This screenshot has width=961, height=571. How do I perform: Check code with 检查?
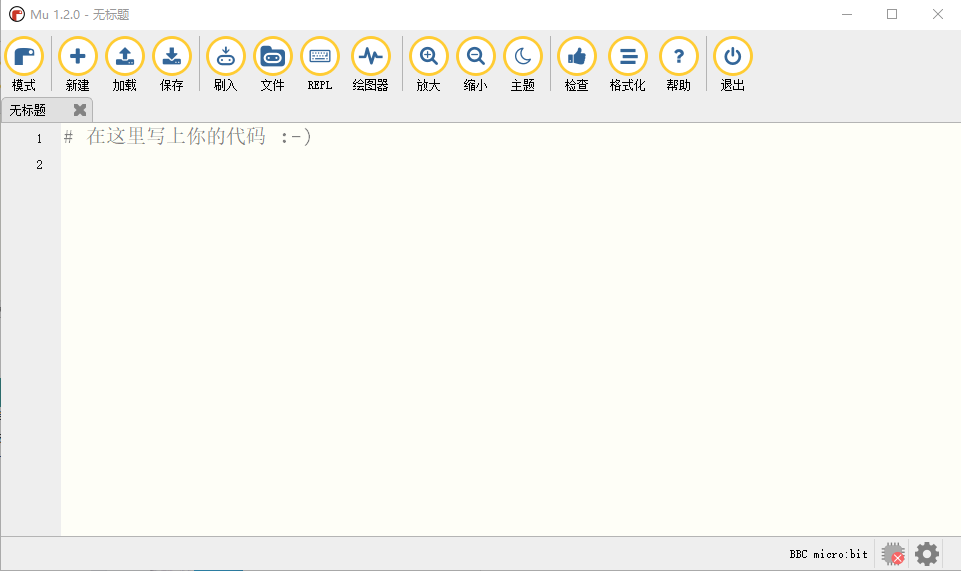(577, 64)
